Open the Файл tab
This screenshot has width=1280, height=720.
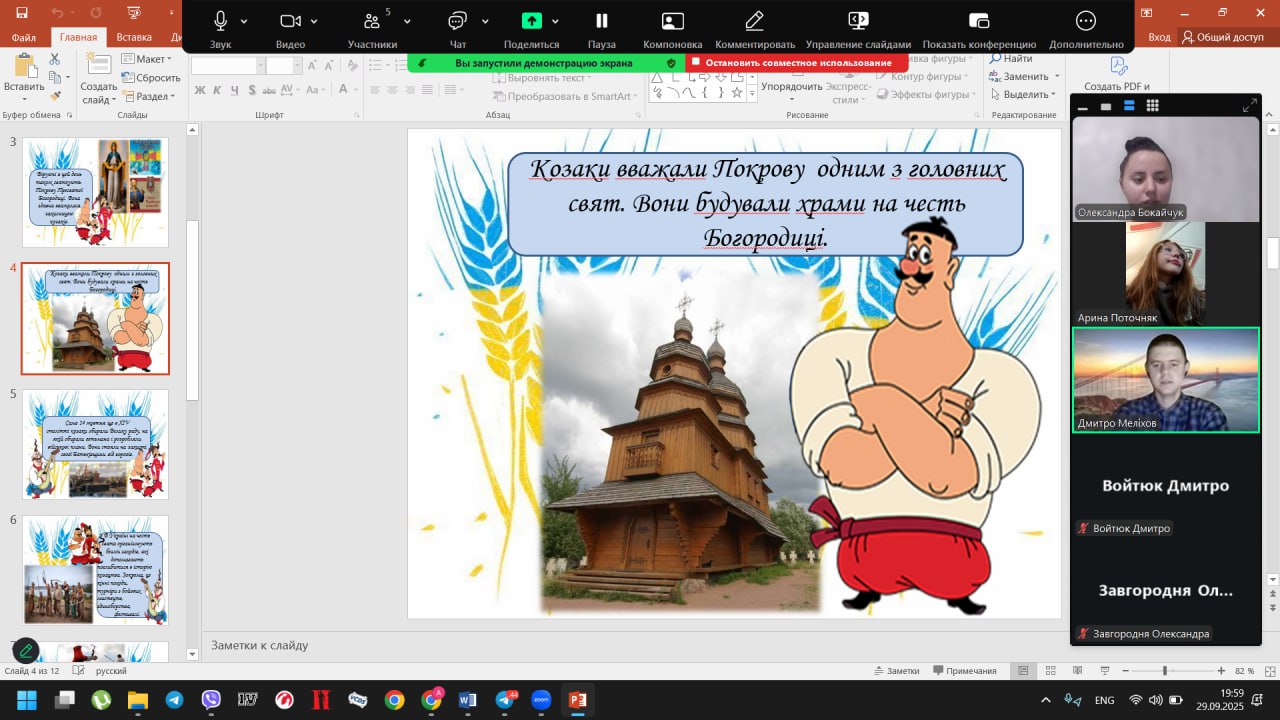point(24,37)
